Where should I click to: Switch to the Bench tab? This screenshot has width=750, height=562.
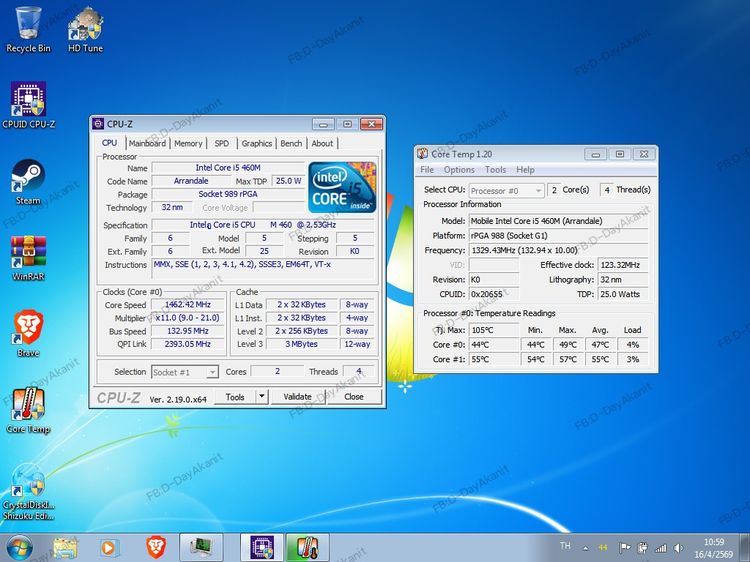coord(291,143)
